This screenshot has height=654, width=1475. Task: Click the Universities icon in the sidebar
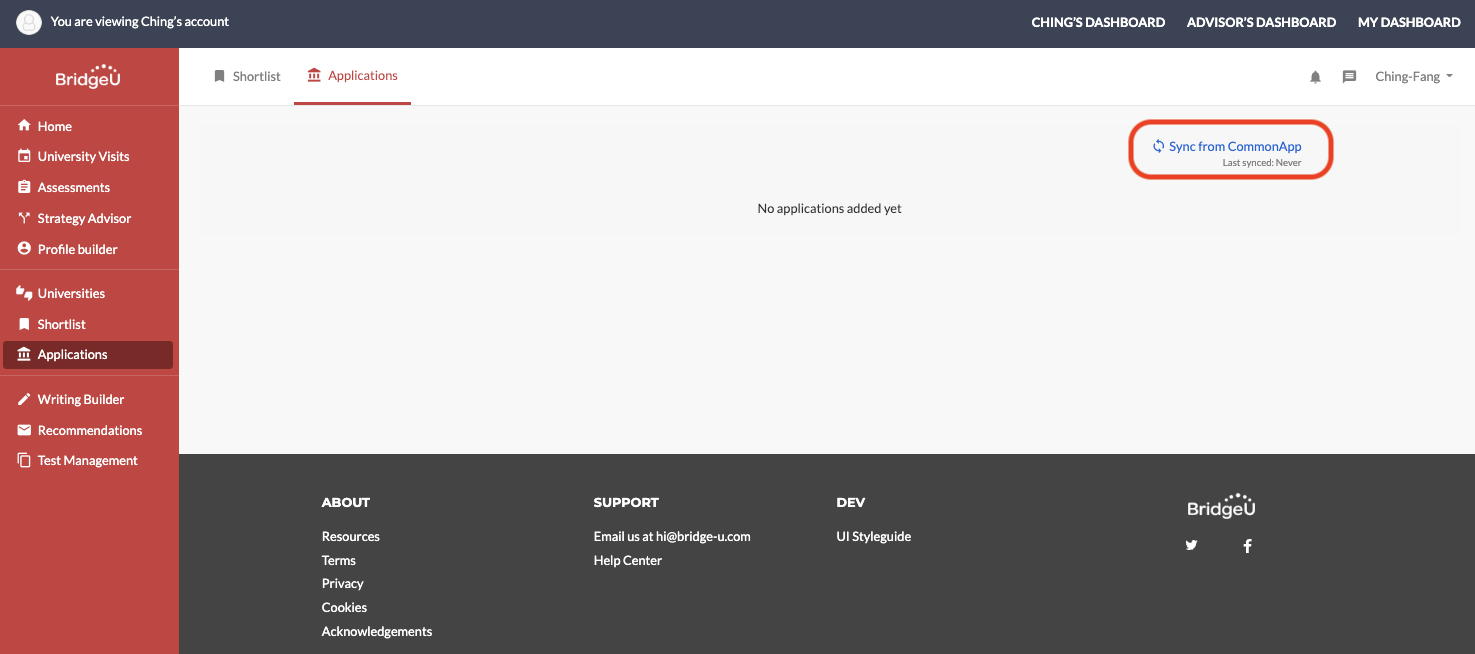pos(24,293)
